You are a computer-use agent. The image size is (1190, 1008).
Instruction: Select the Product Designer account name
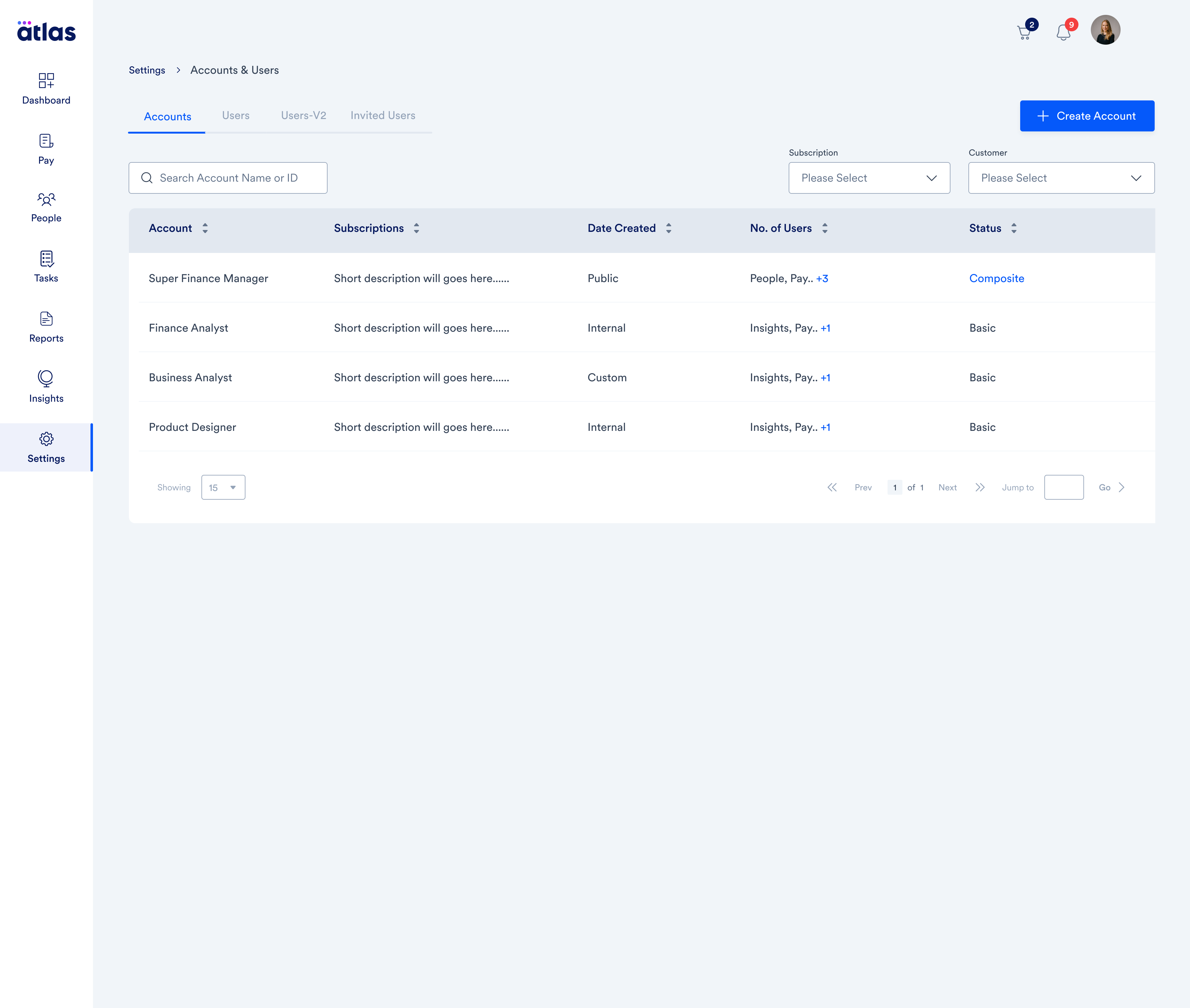192,427
